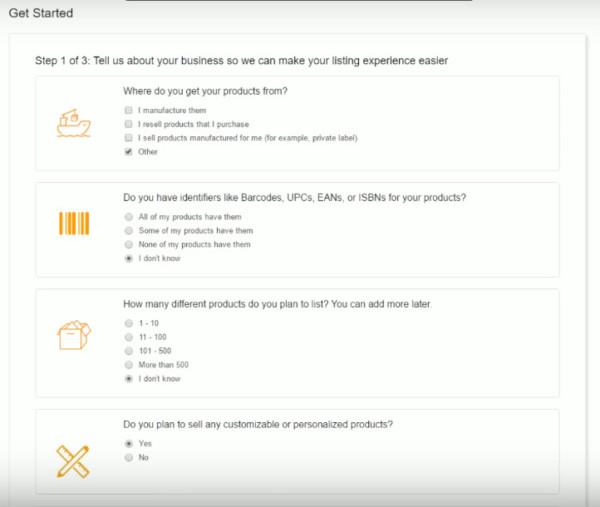This screenshot has width=600, height=507.
Task: Check 'I resell products that I purchase'
Action: click(129, 124)
